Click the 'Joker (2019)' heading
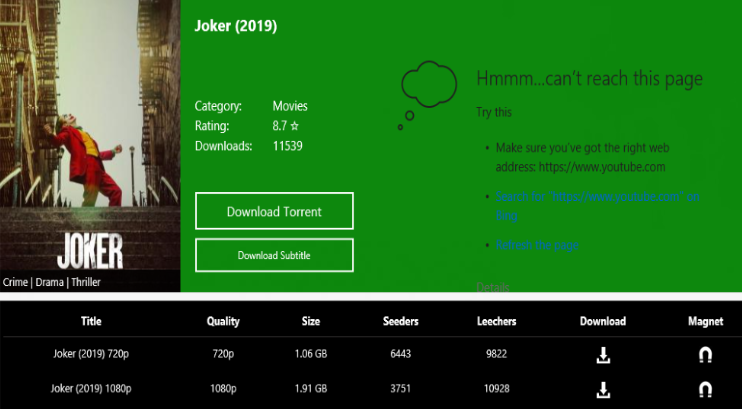Image resolution: width=742 pixels, height=409 pixels. (x=236, y=26)
